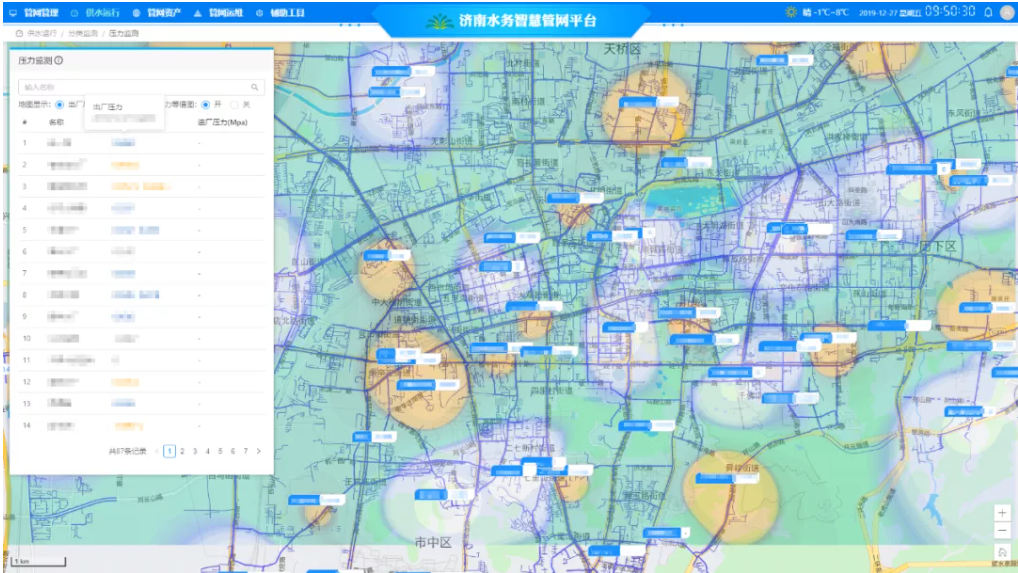Screen dimensions: 1018x573
Task: Open the 管网管理 menu
Action: (41, 12)
